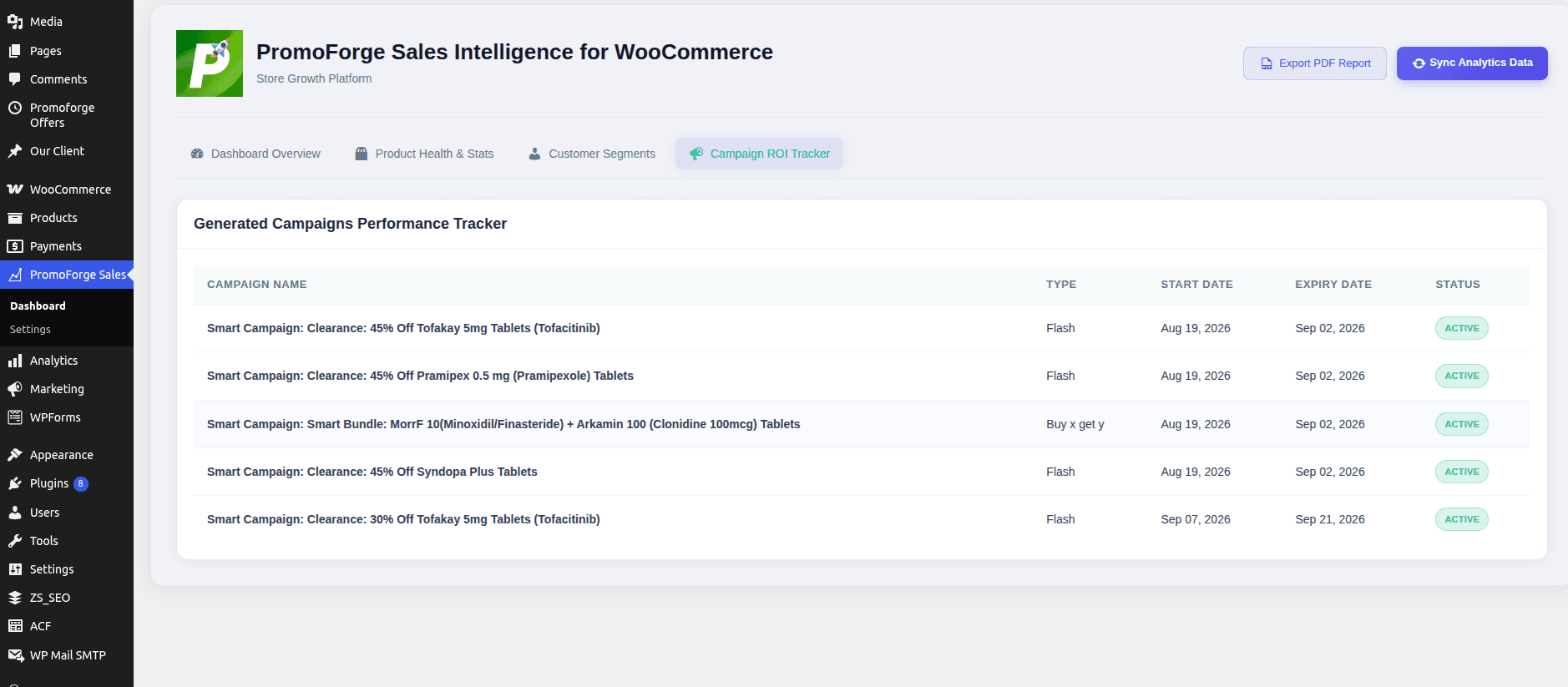
Task: Click campaign name '30% Off Tofakay 5mg Tablets'
Action: pyautogui.click(x=403, y=519)
